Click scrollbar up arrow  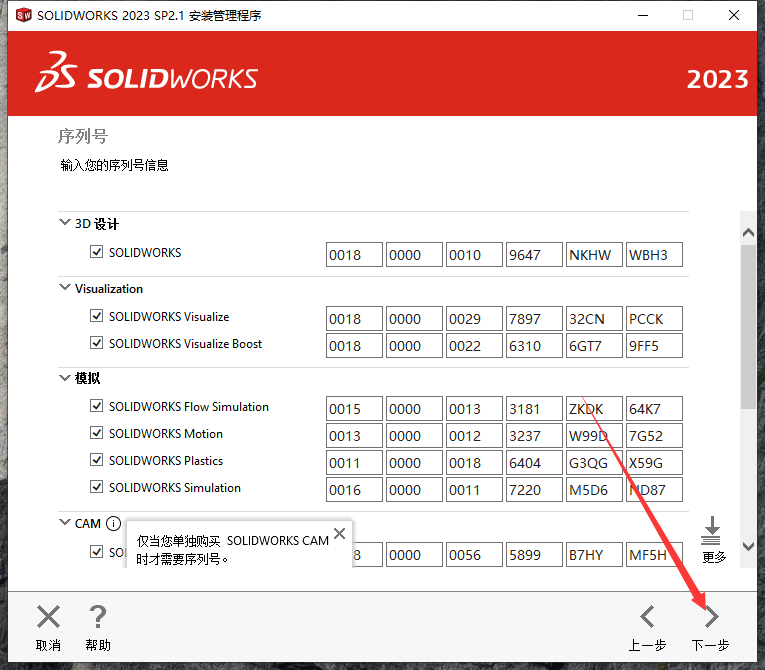tap(748, 233)
